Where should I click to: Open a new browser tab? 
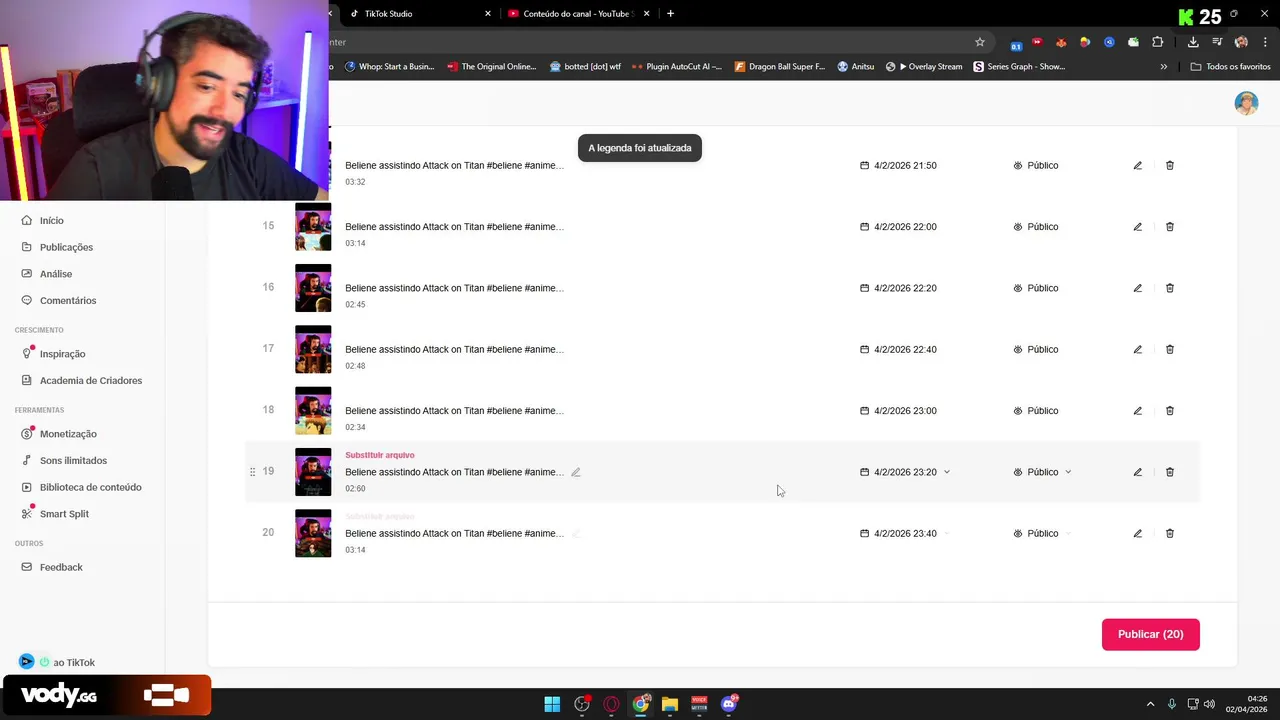click(670, 14)
